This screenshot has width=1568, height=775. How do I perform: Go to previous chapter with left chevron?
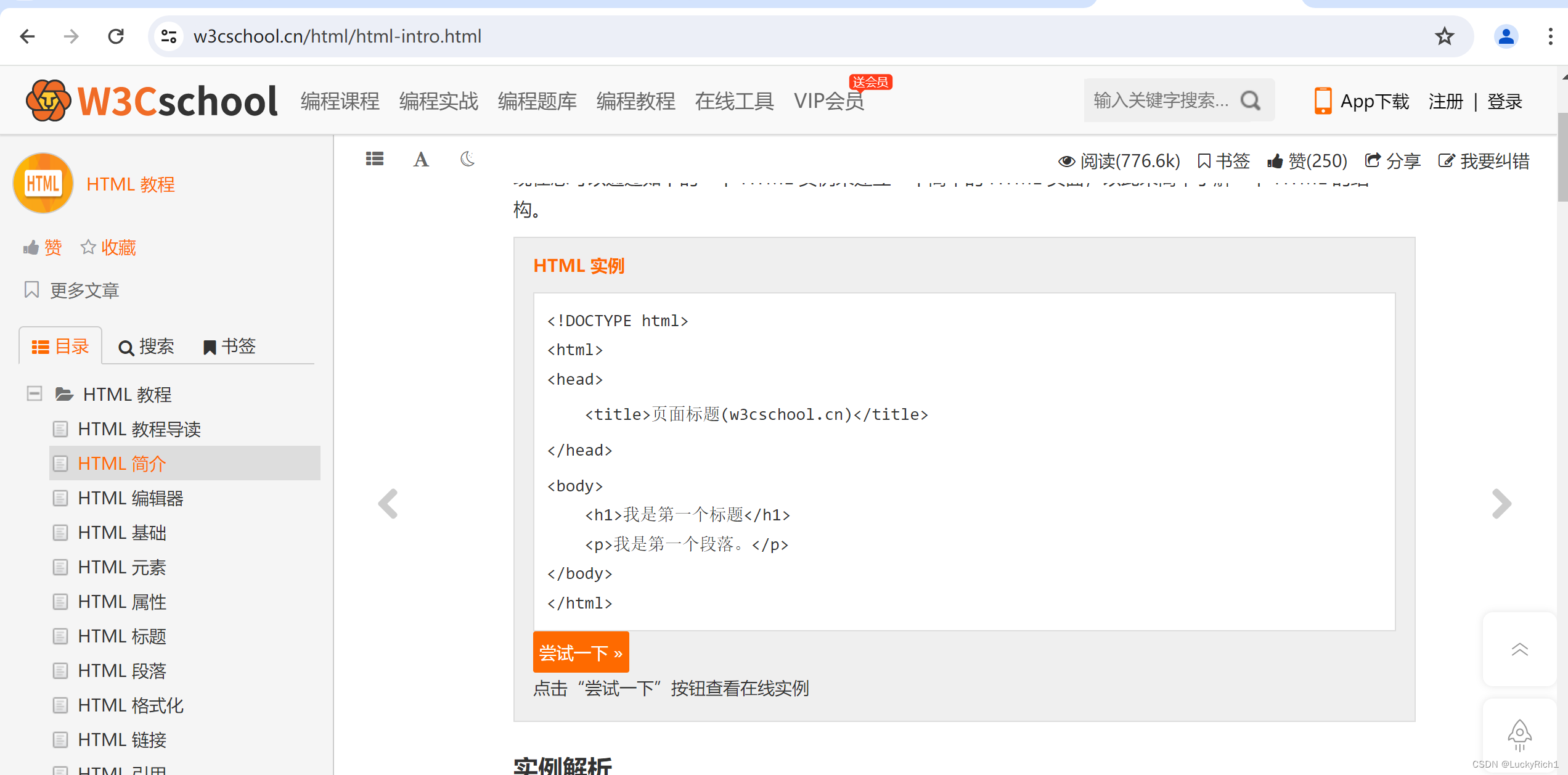388,504
